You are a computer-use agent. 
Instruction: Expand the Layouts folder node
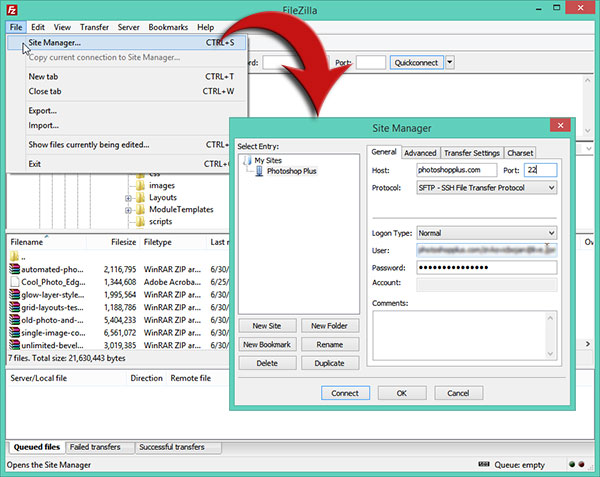[128, 198]
